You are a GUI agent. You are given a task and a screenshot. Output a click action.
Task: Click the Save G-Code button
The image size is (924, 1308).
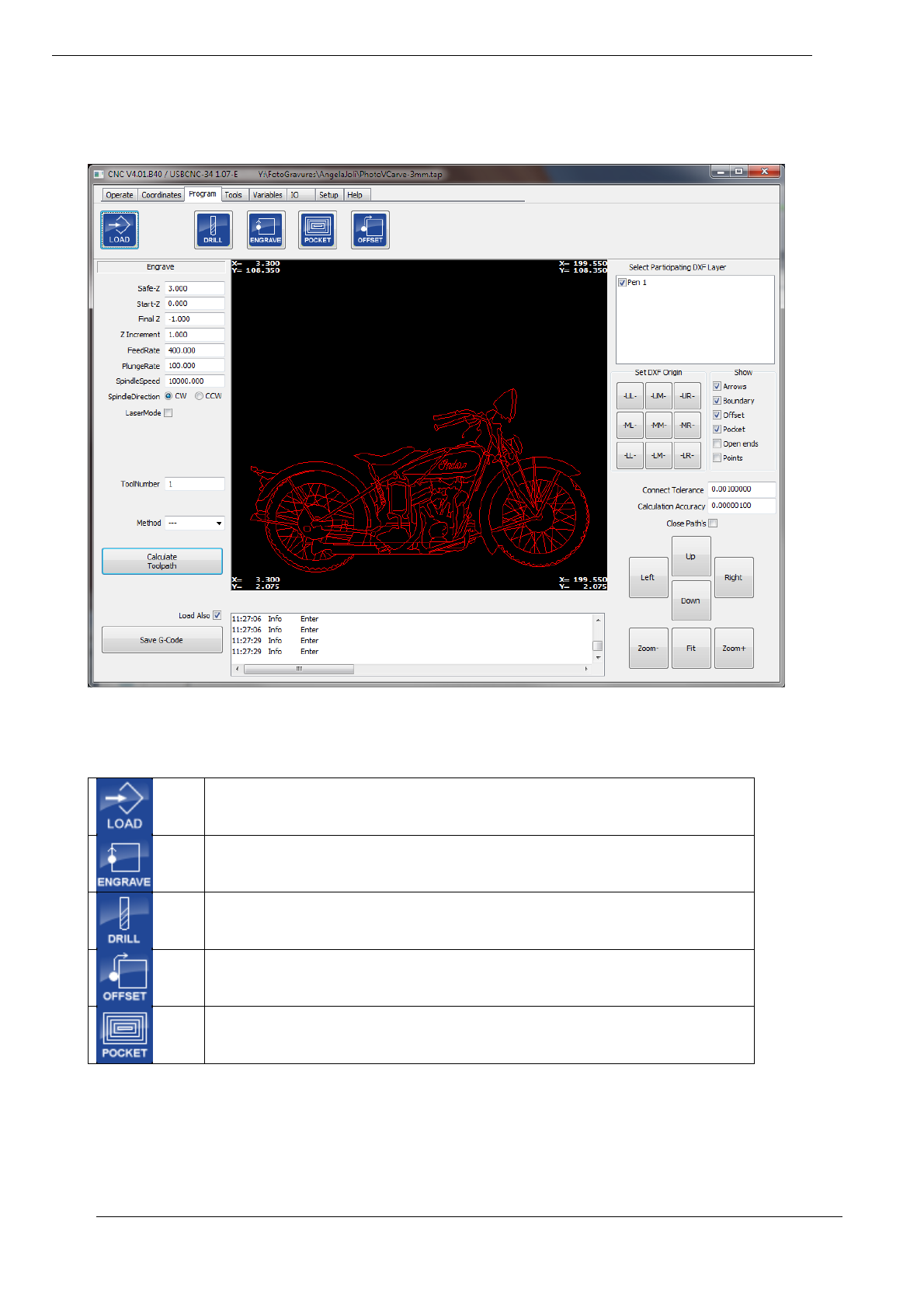[162, 640]
